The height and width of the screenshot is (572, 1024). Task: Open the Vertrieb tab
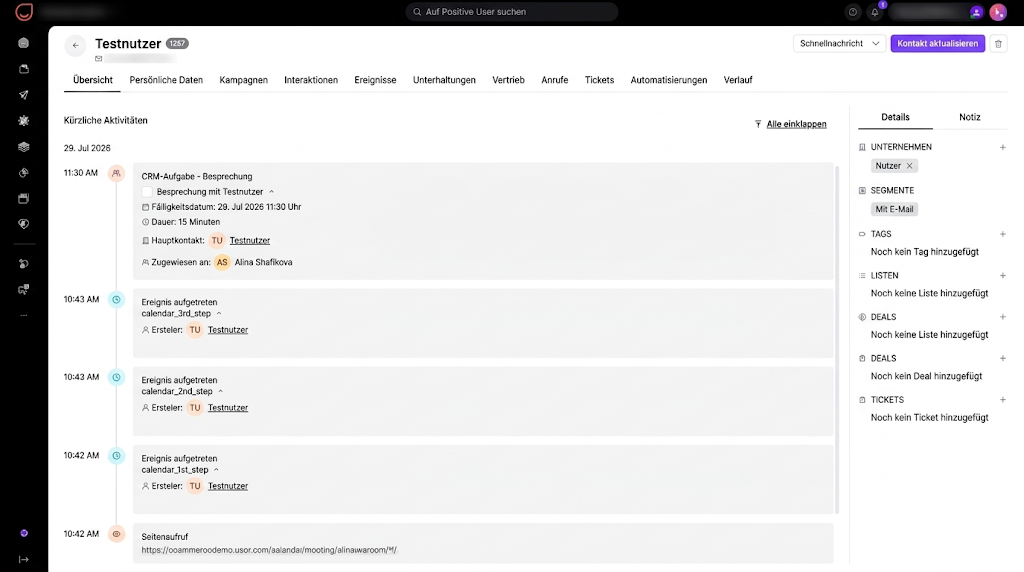pos(508,80)
